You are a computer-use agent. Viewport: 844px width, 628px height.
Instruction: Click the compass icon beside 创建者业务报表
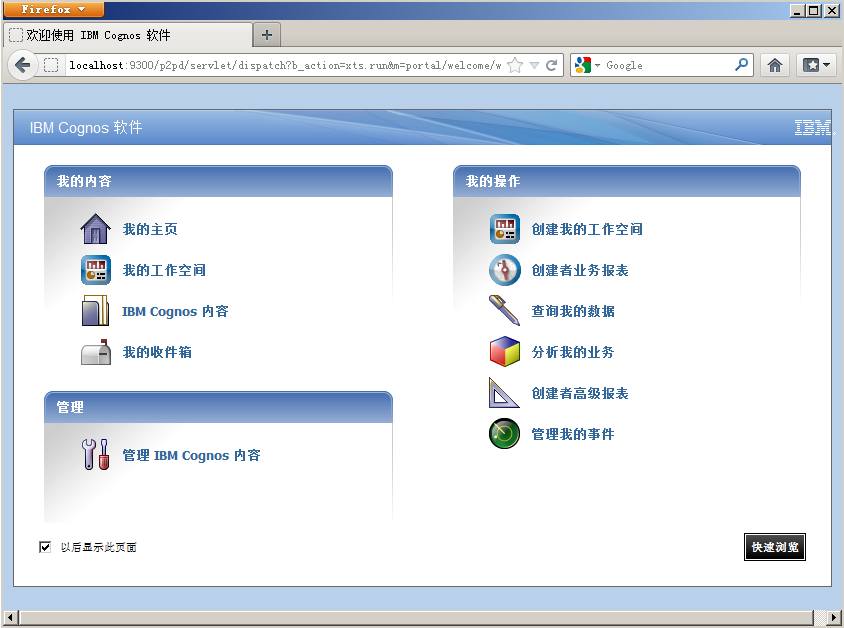tap(504, 270)
